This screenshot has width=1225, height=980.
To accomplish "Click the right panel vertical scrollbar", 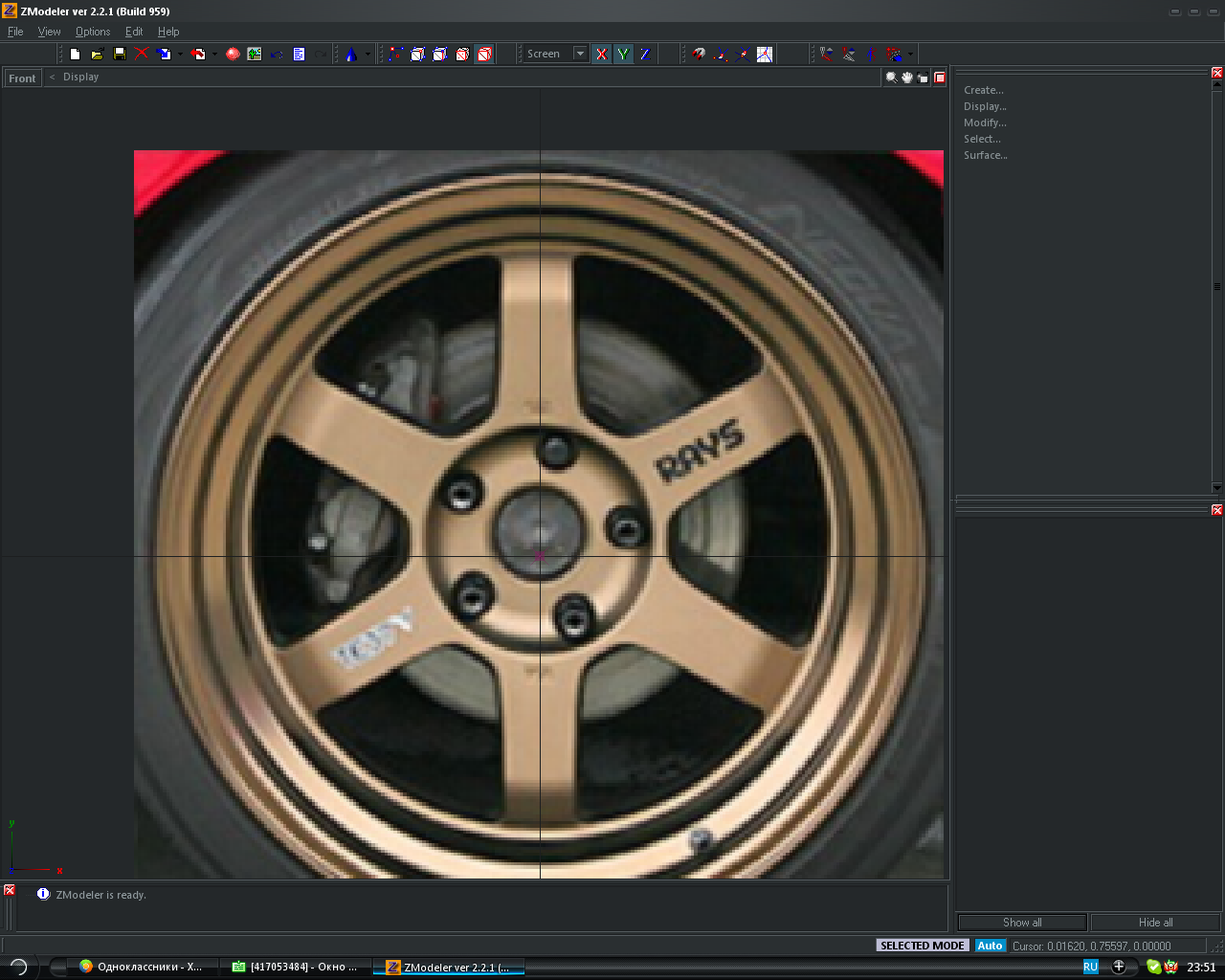I will (x=1216, y=287).
